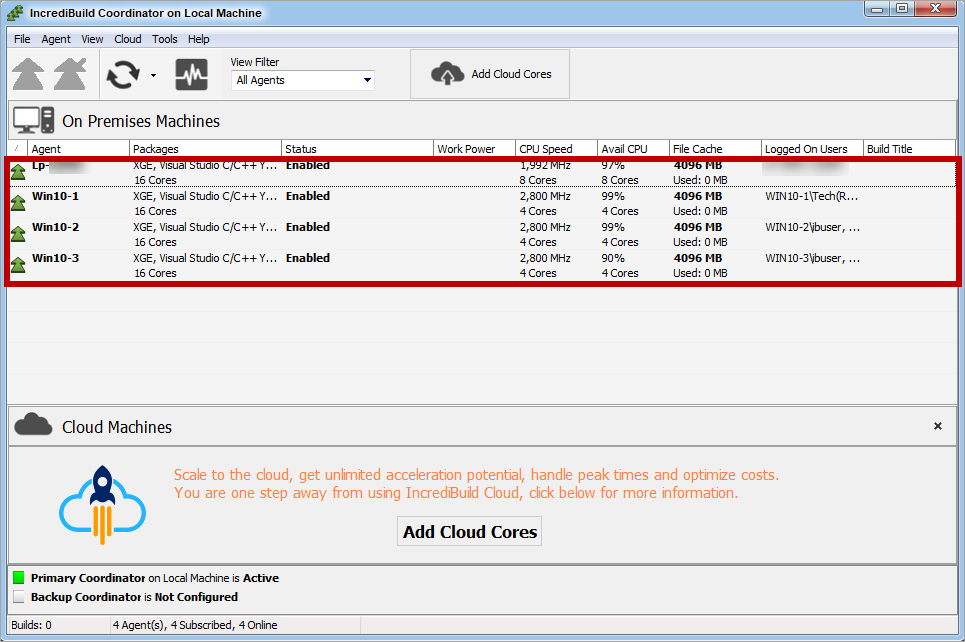Click the single up-arrow enable agent toolbar icon

[28, 74]
